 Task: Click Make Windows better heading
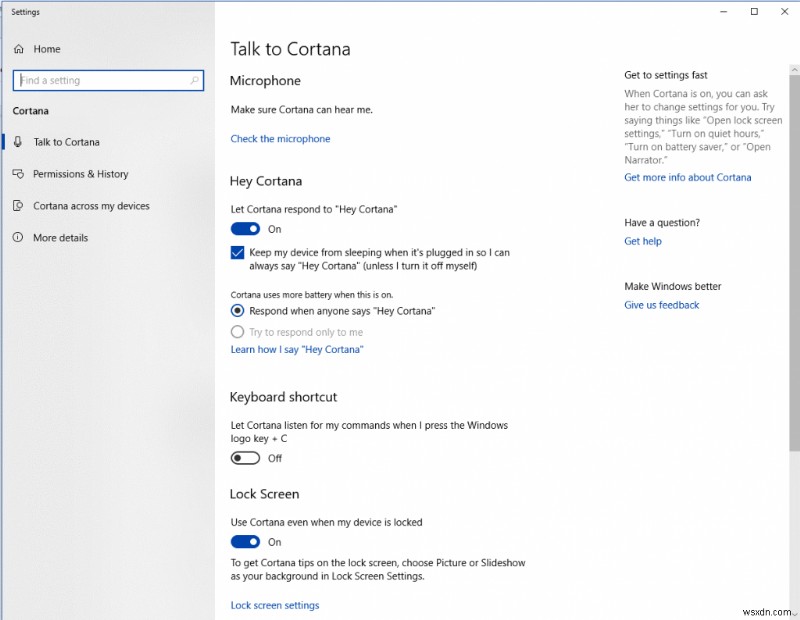point(673,286)
